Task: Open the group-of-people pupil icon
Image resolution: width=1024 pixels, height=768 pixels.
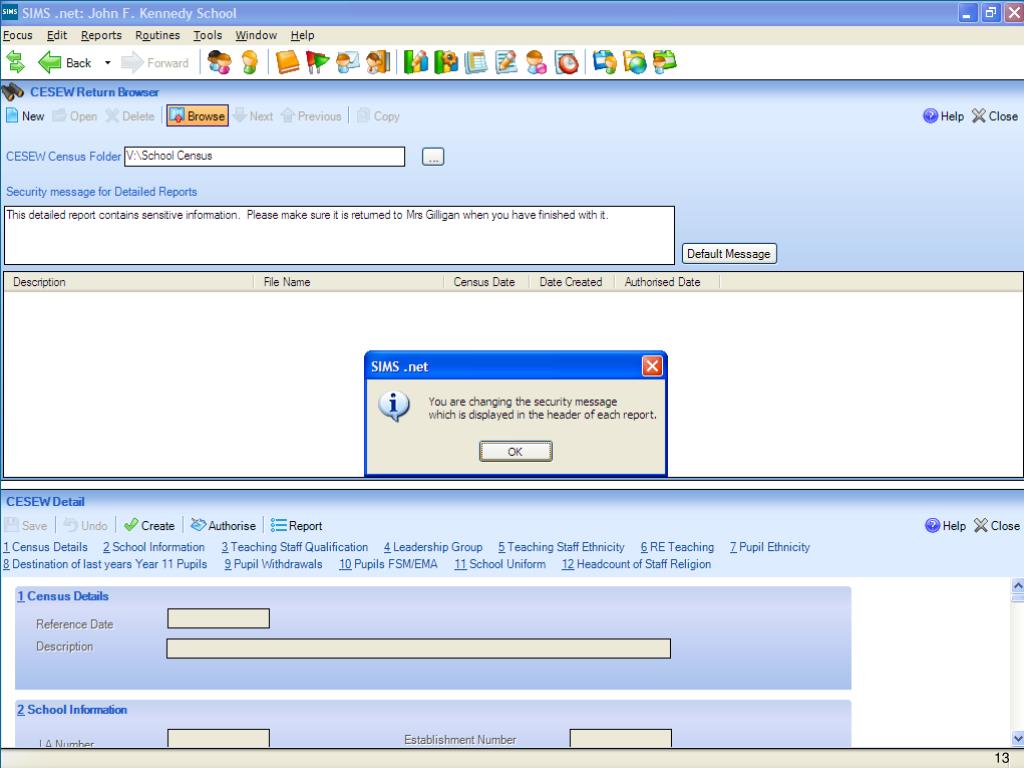Action: pos(219,63)
